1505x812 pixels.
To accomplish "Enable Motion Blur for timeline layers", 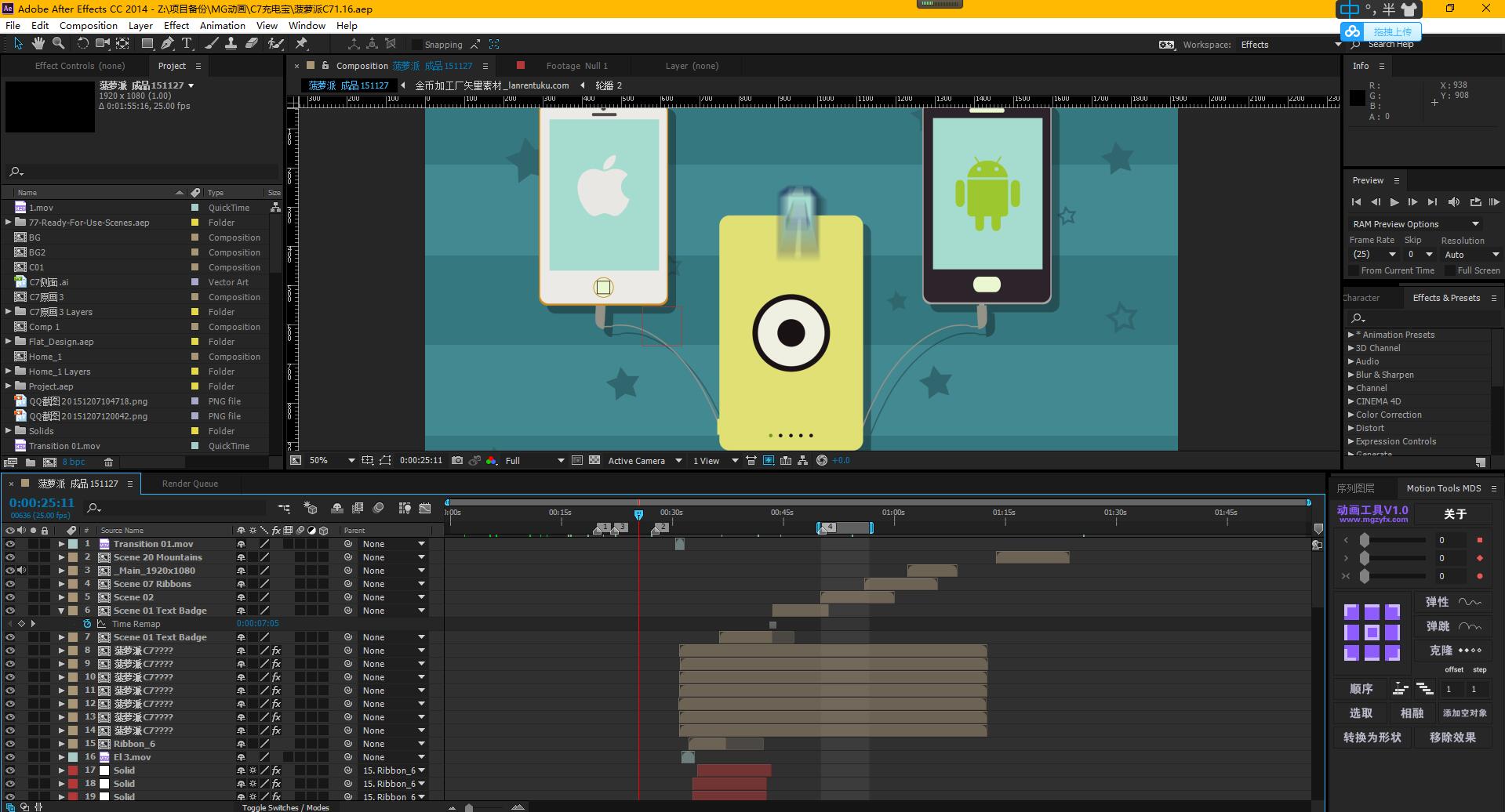I will pyautogui.click(x=378, y=508).
